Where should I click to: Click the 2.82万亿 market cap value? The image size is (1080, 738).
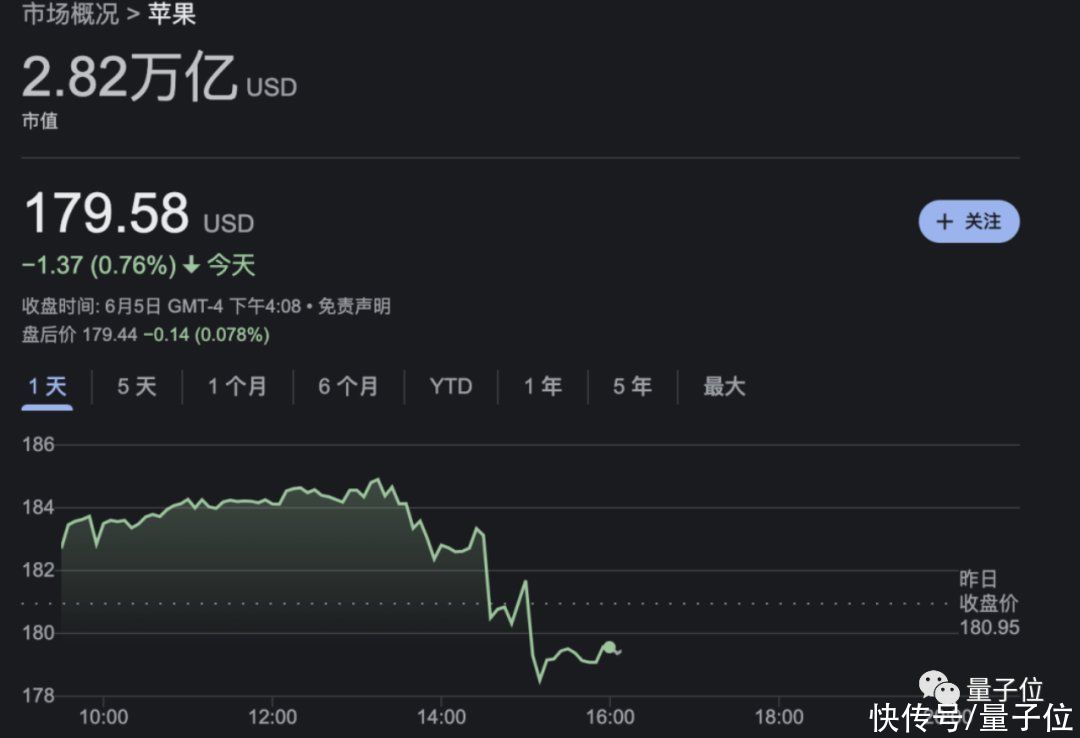pyautogui.click(x=130, y=78)
